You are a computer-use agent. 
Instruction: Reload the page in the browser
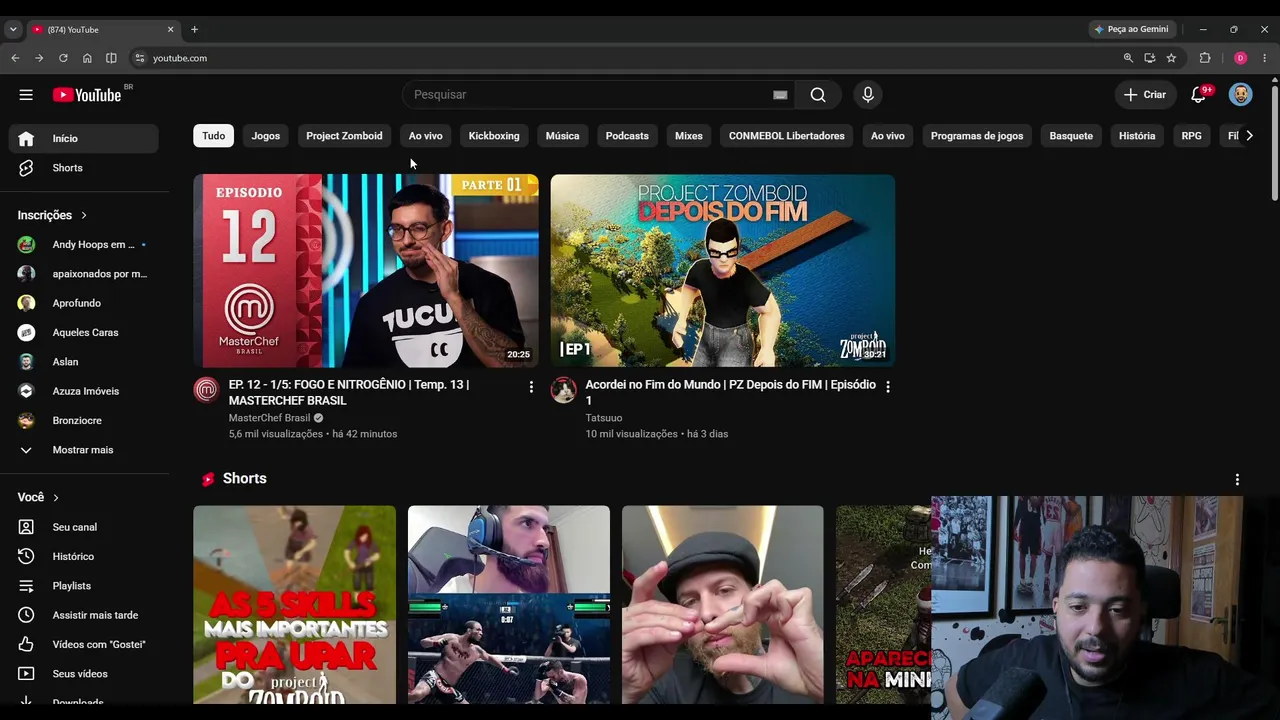(63, 58)
